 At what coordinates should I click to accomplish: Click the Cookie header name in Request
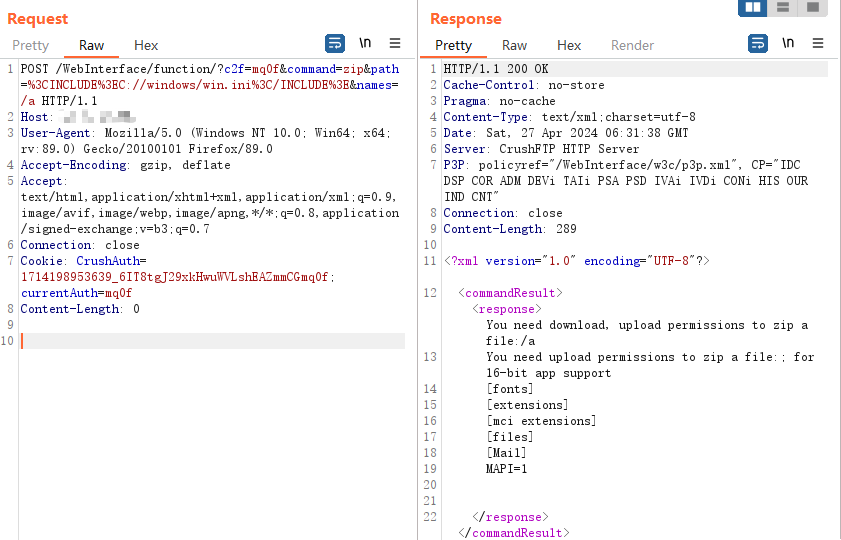click(x=41, y=261)
